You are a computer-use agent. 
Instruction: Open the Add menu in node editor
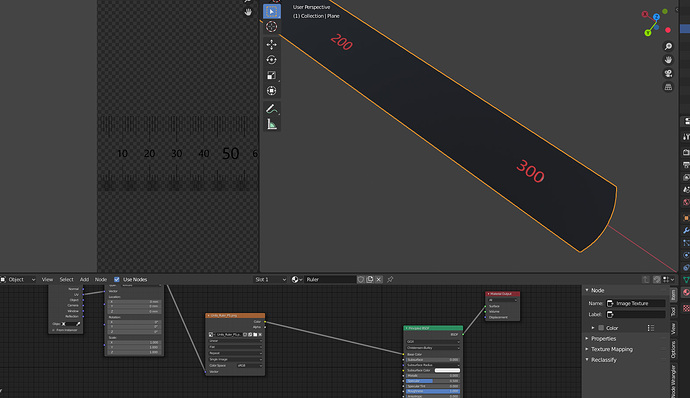tap(84, 280)
